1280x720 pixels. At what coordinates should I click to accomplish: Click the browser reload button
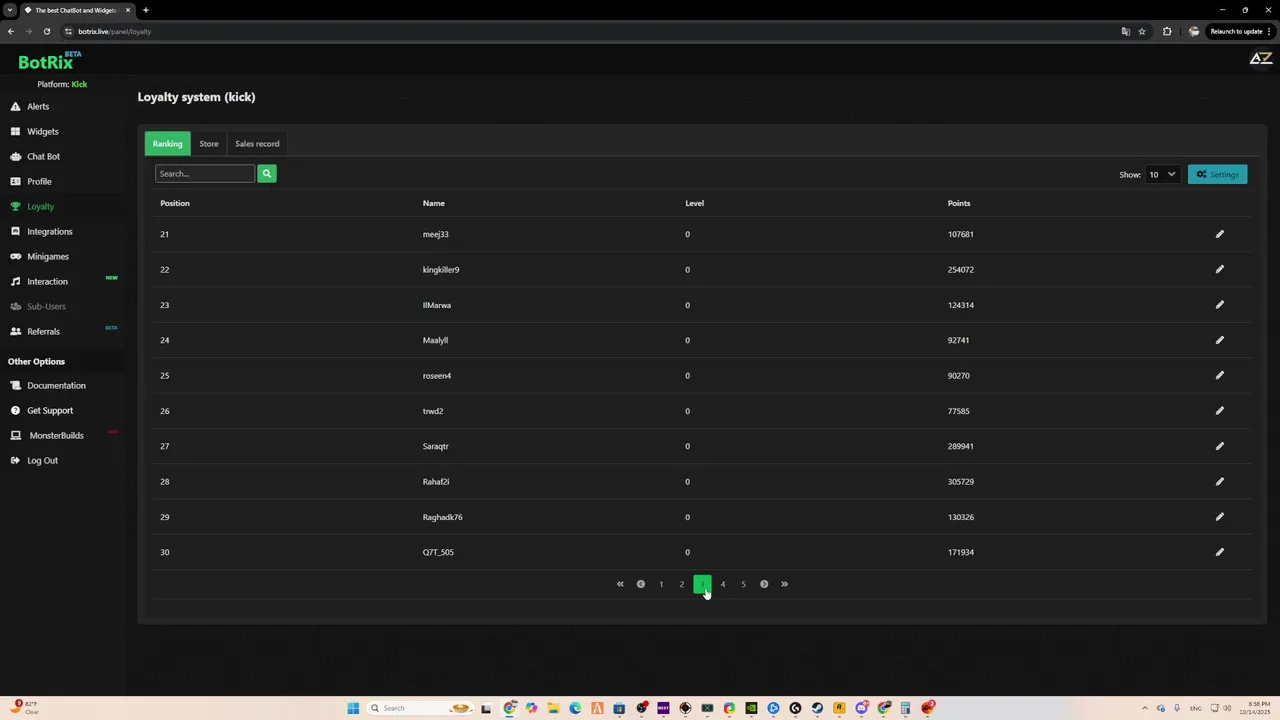[x=46, y=31]
